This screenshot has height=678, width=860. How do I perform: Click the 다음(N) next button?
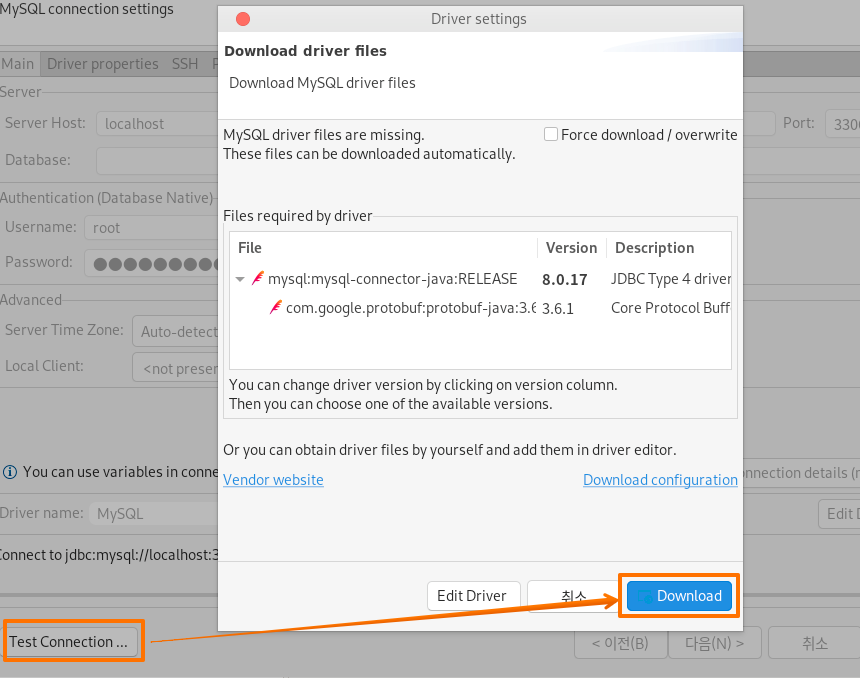tap(715, 643)
